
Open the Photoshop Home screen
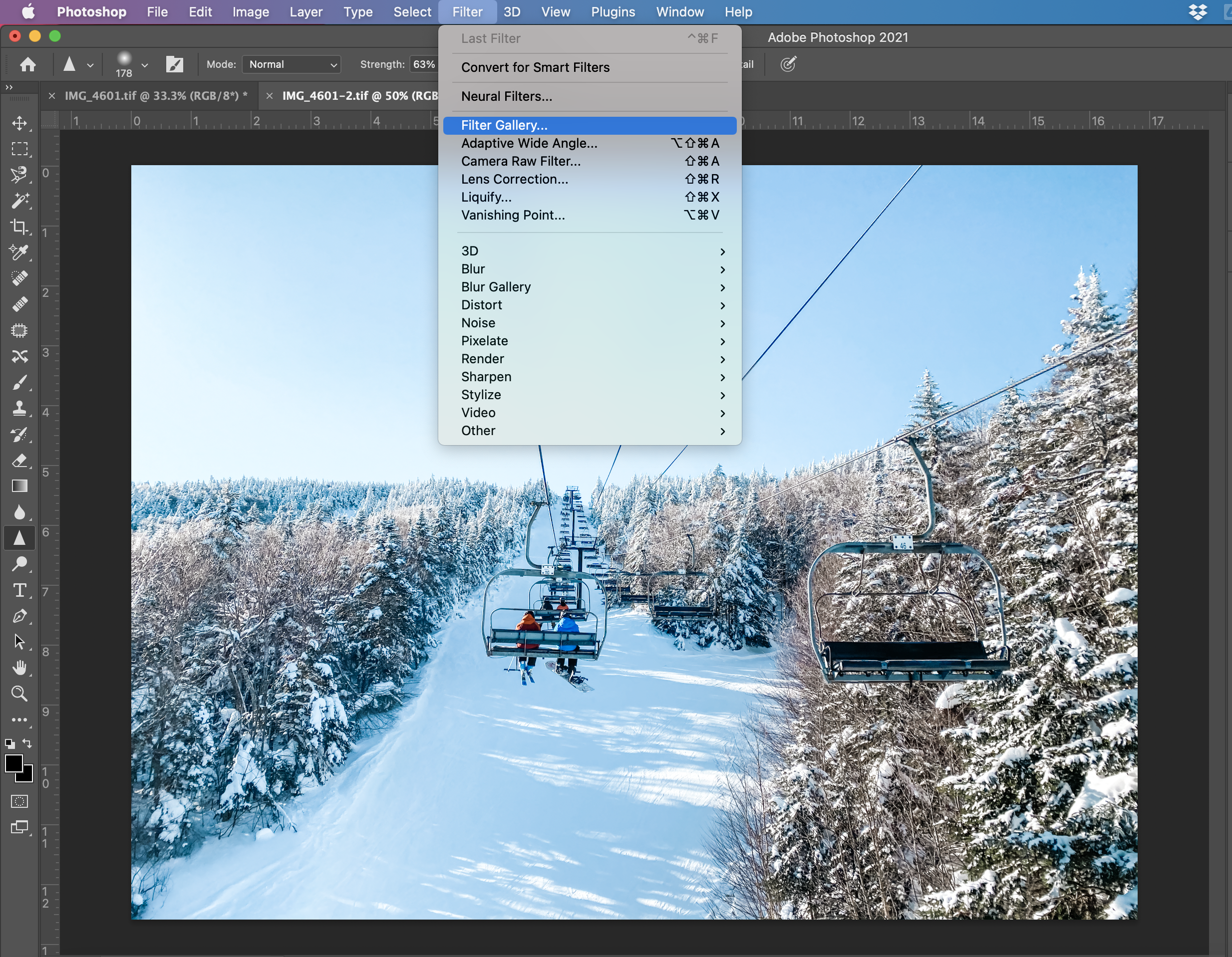(x=27, y=64)
